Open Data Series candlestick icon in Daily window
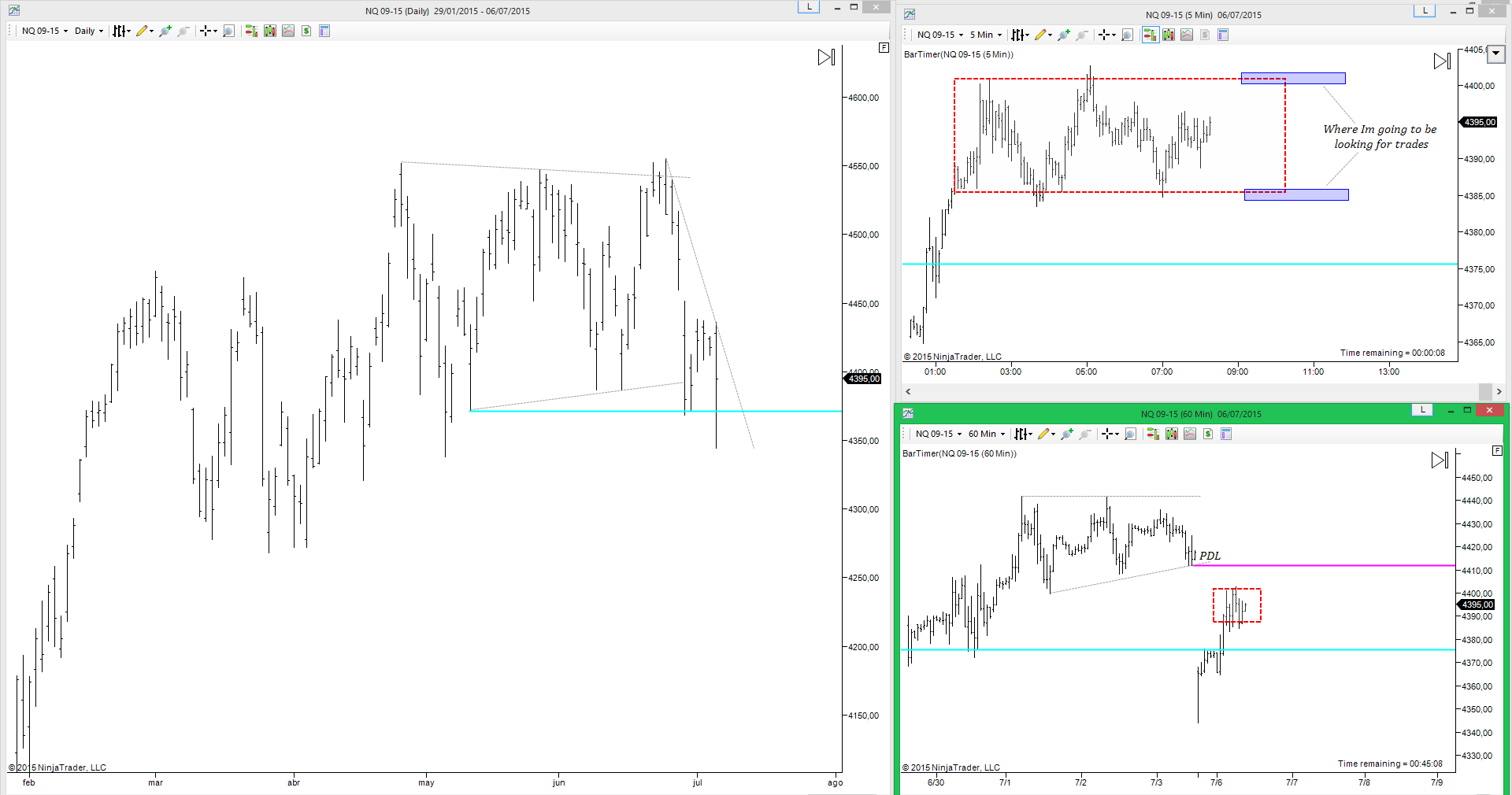This screenshot has height=795, width=1512. (x=270, y=31)
